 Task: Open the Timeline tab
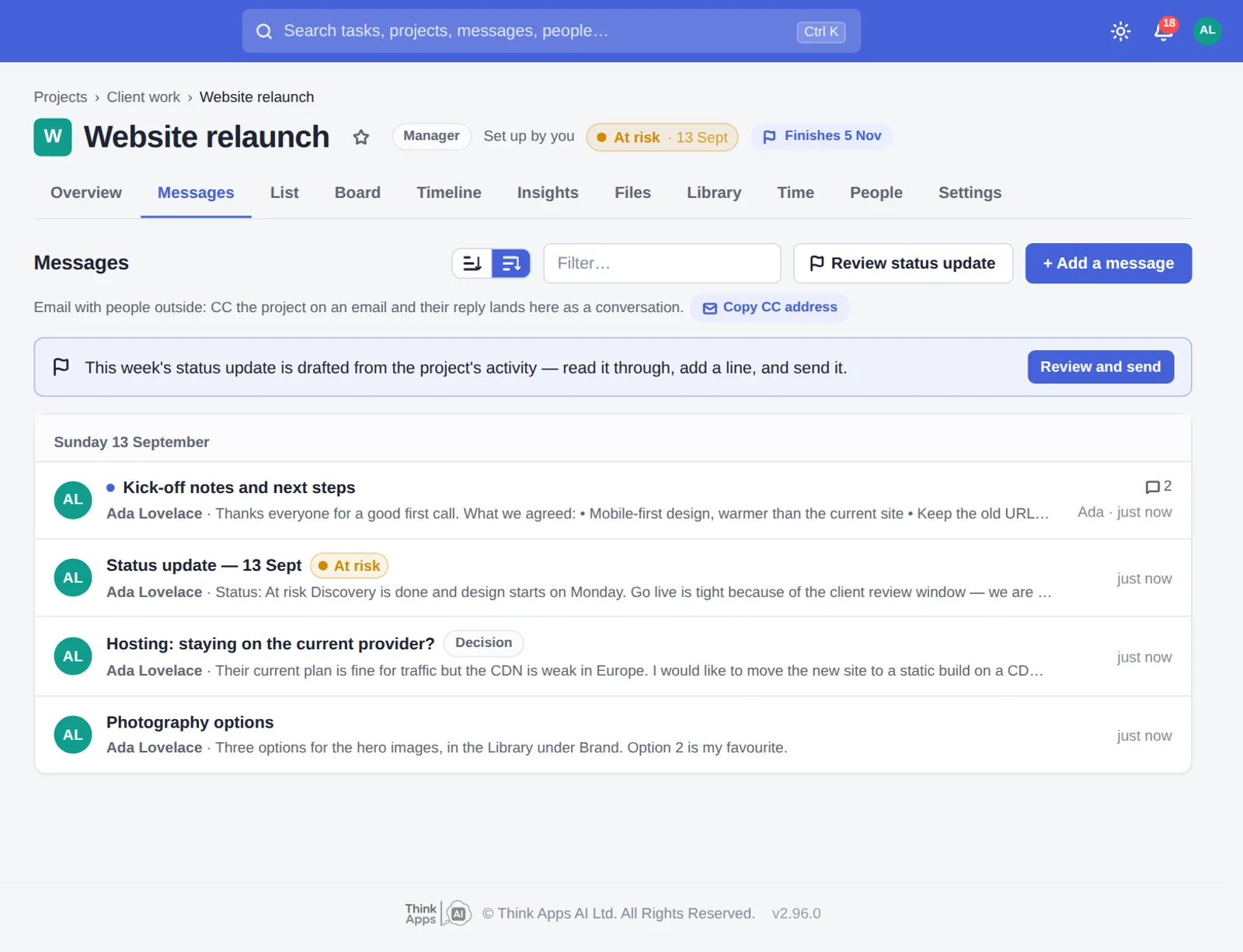tap(449, 193)
